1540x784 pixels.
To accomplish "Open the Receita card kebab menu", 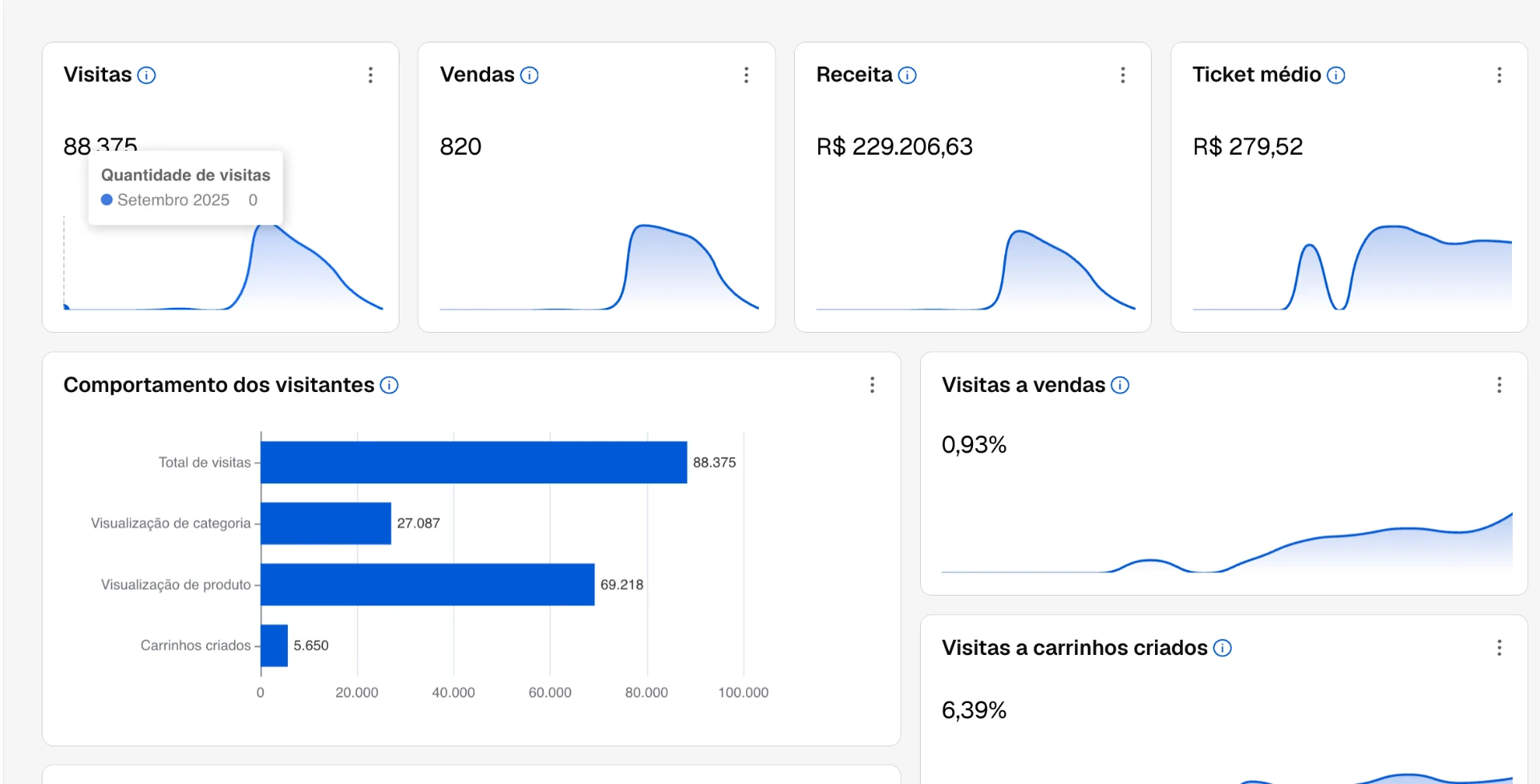I will (1122, 75).
